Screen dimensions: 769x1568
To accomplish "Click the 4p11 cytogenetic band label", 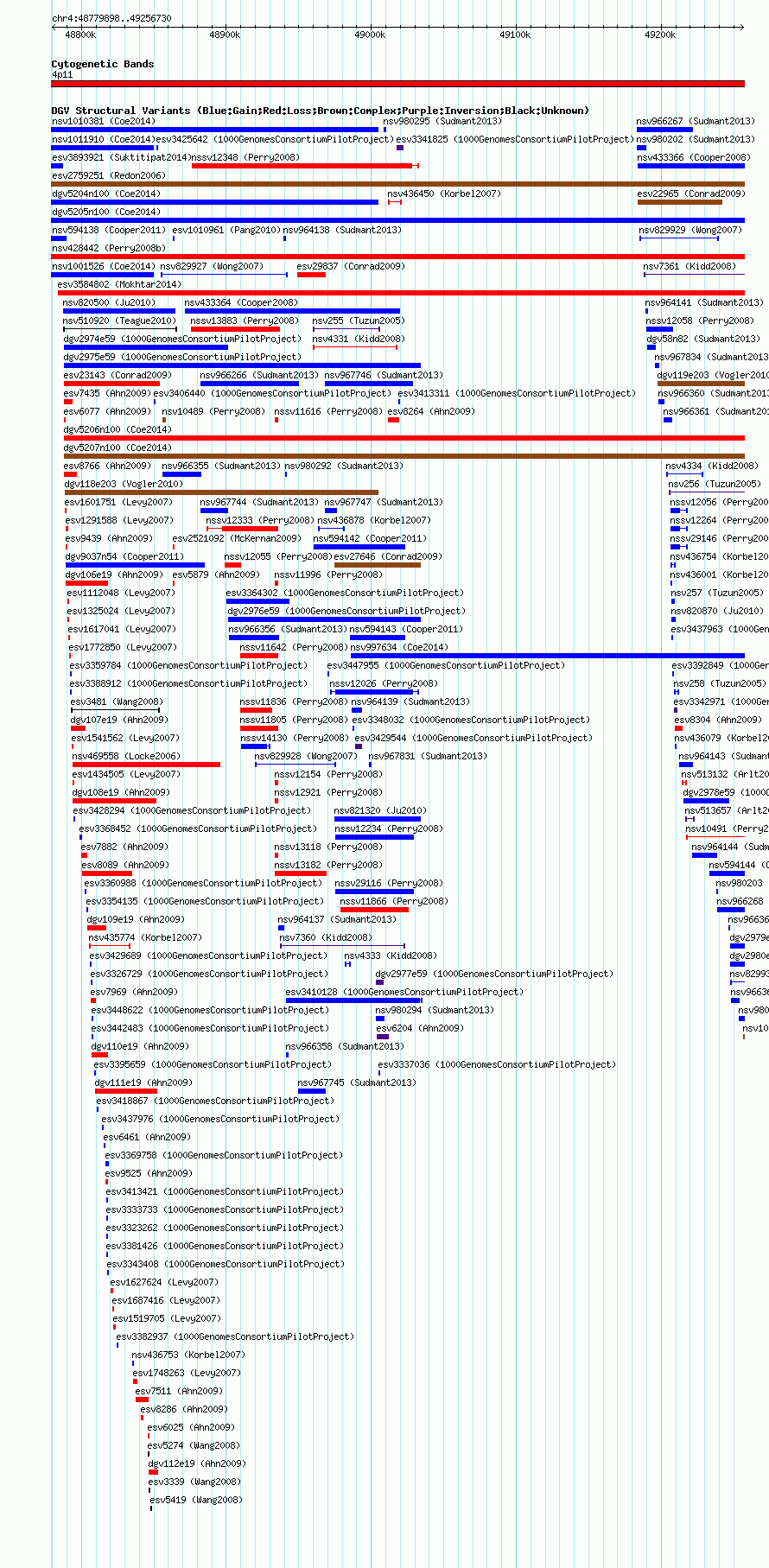I will coord(62,75).
